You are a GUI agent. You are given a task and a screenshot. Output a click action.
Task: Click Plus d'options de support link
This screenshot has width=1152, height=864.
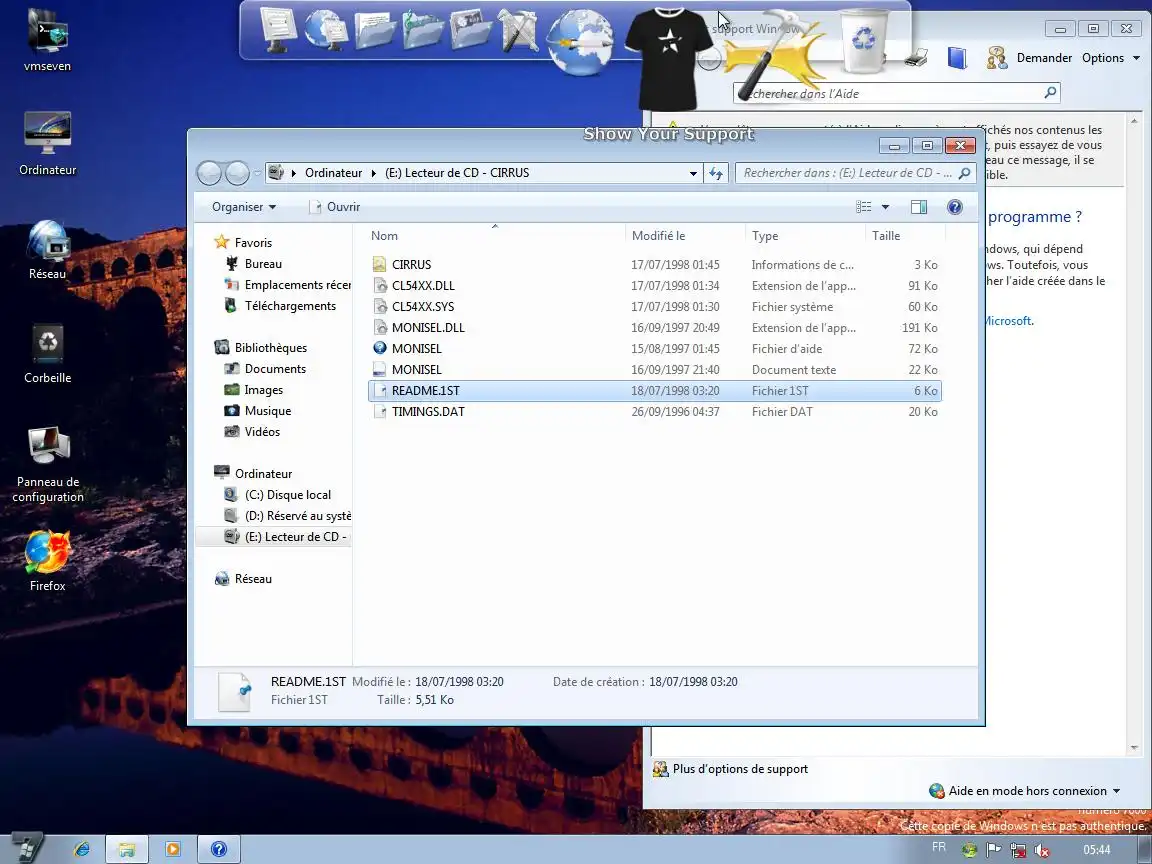point(740,769)
